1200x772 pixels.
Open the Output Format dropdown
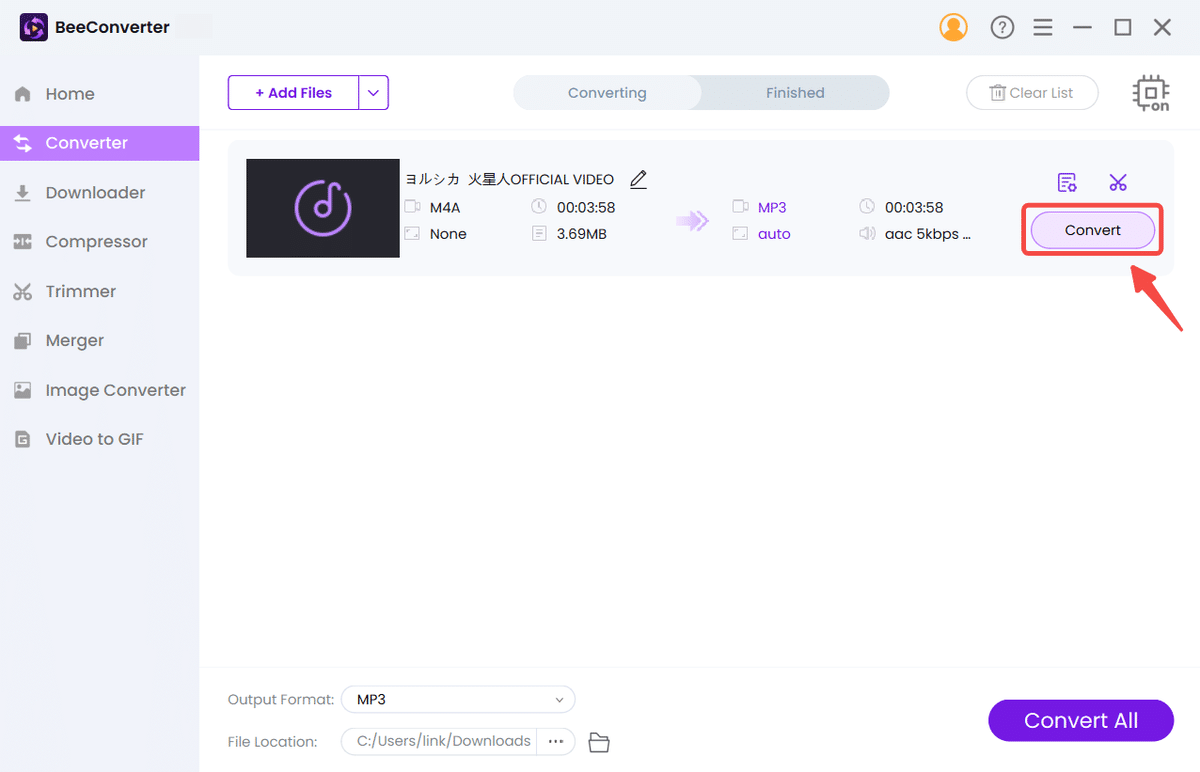[457, 699]
